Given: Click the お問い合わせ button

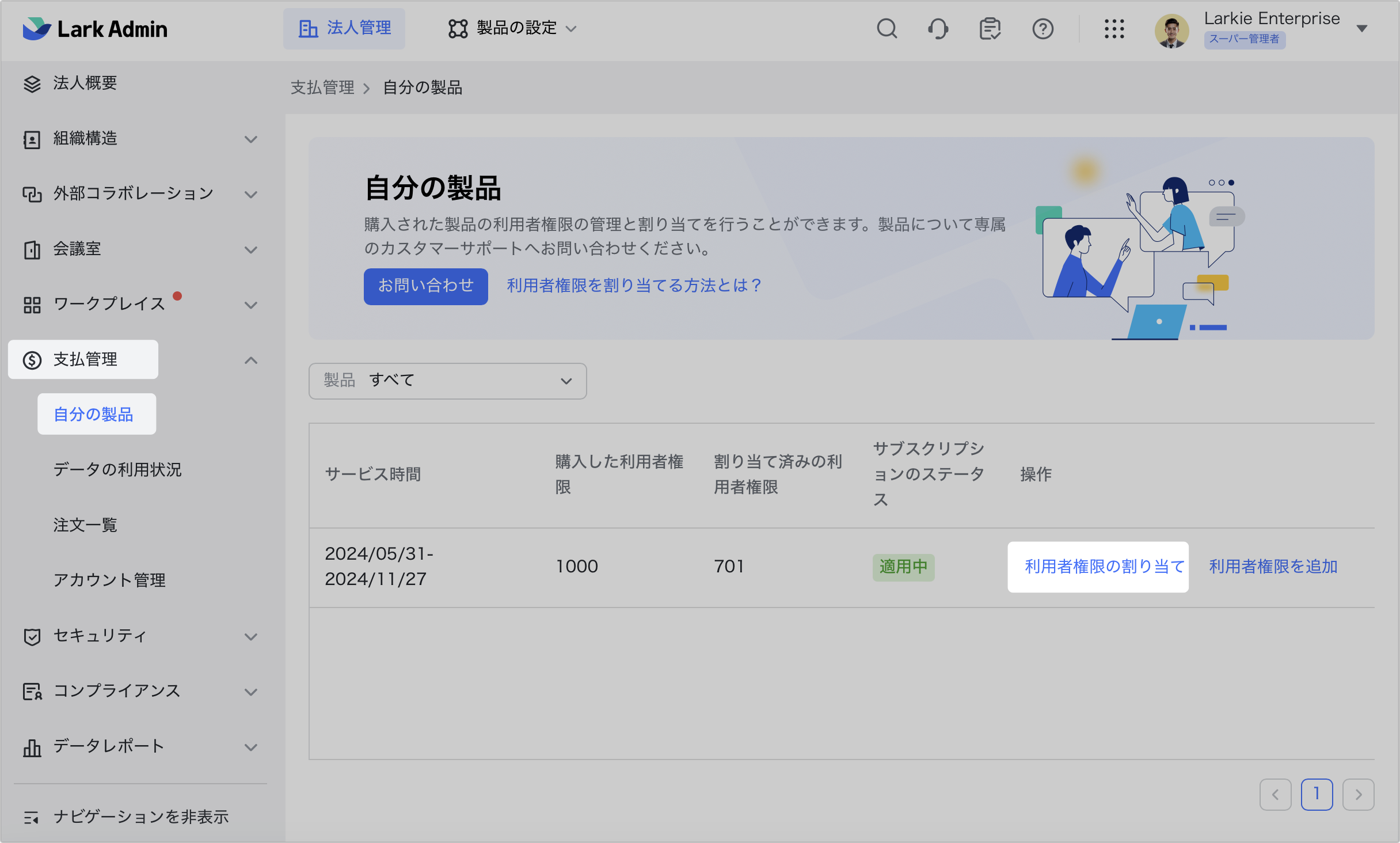Looking at the screenshot, I should (x=425, y=286).
